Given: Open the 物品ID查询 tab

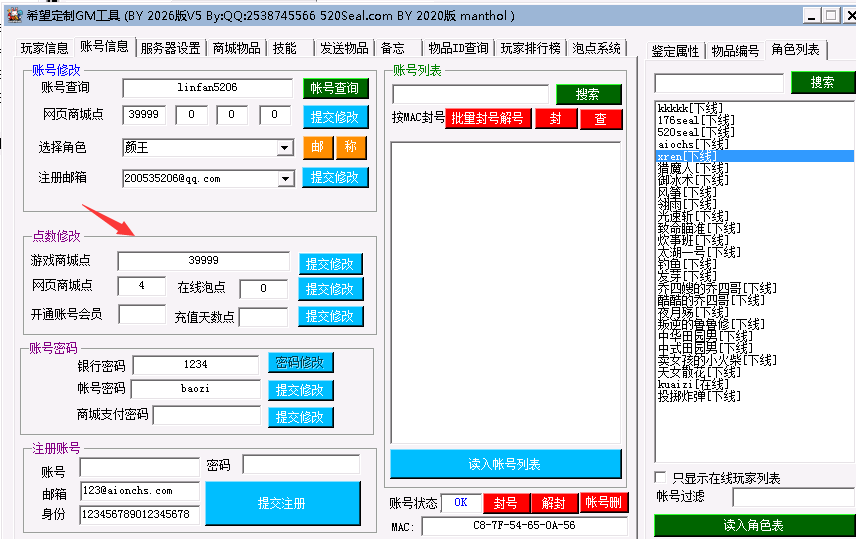Looking at the screenshot, I should click(x=458, y=48).
